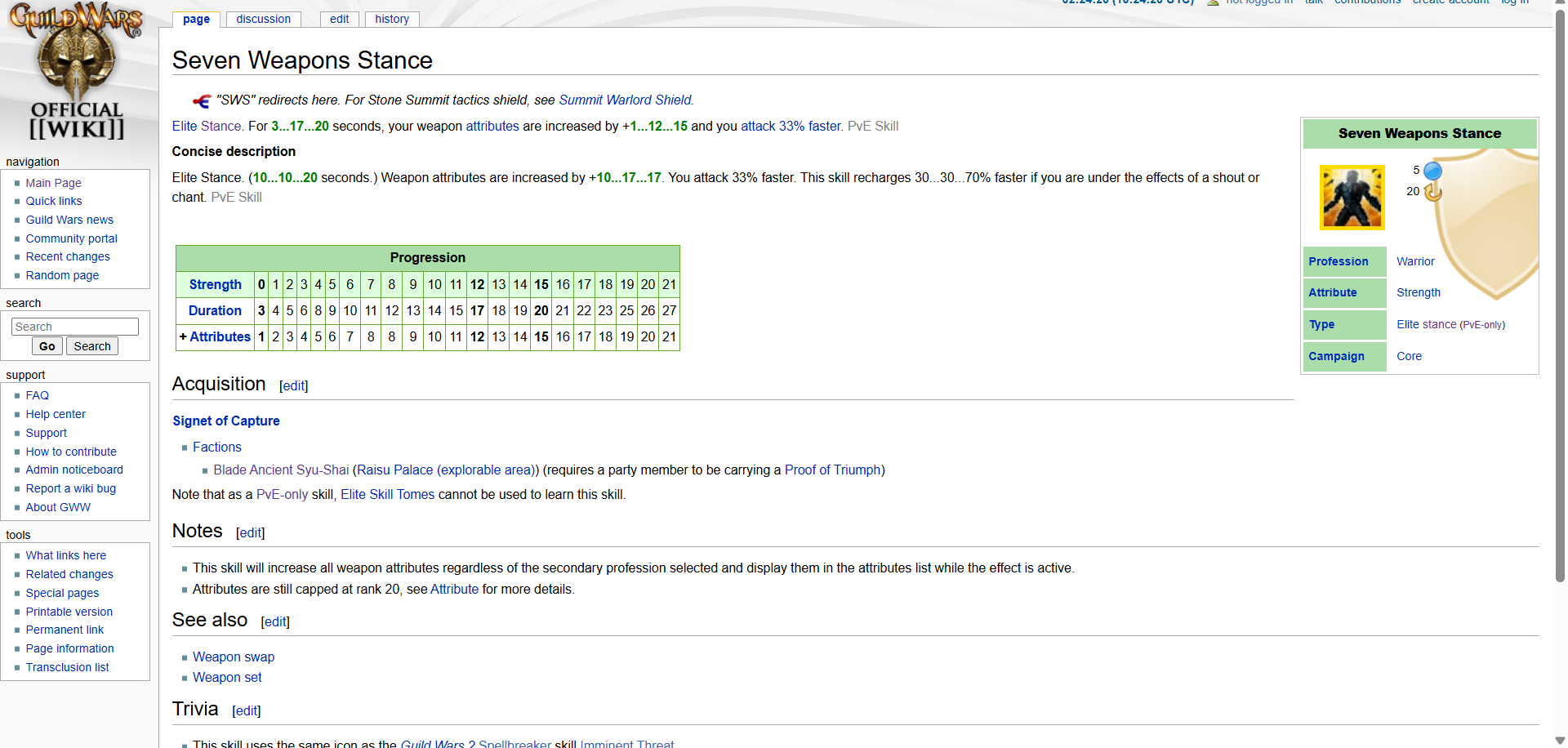Image resolution: width=1568 pixels, height=748 pixels.
Task: Click the blue energy cost icon
Action: click(x=1432, y=171)
